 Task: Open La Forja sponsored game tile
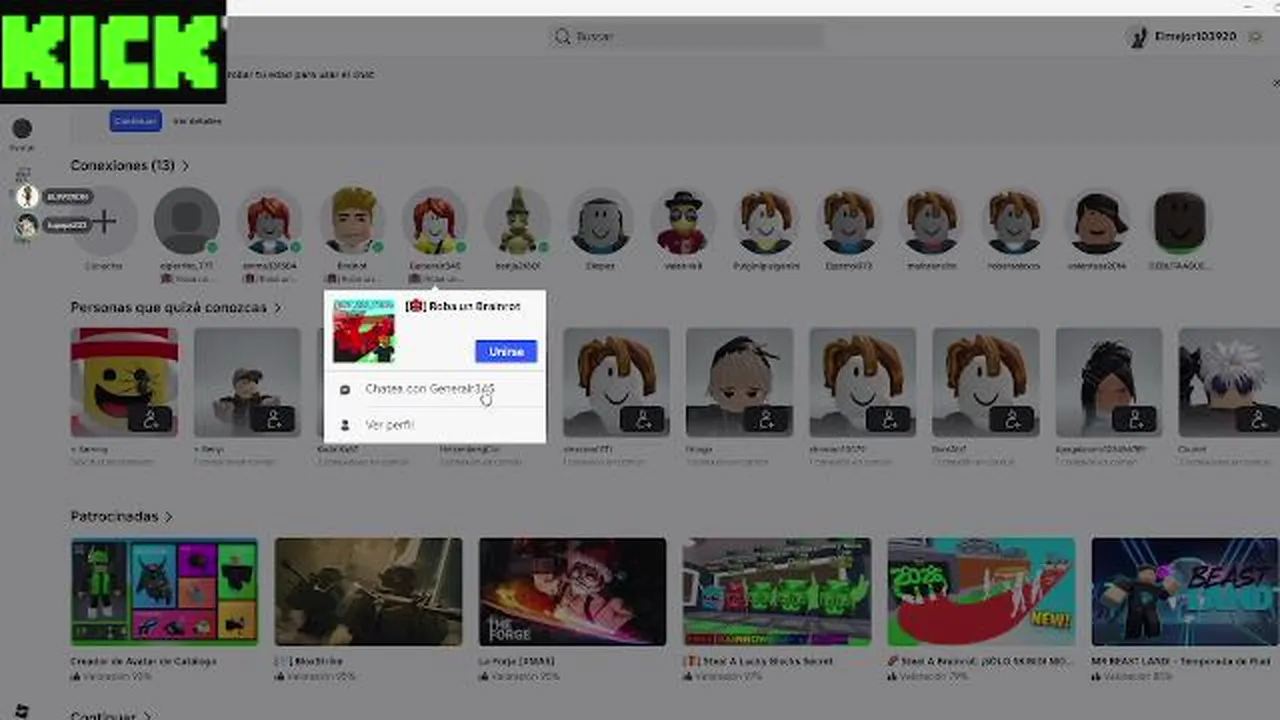572,592
